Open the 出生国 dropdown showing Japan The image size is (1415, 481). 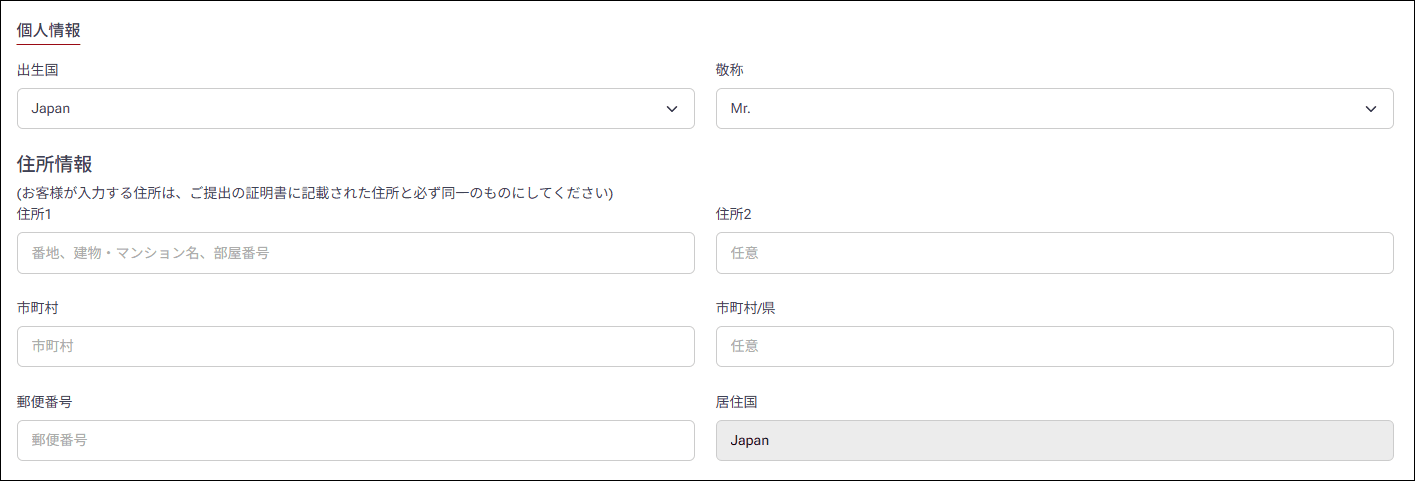[356, 108]
